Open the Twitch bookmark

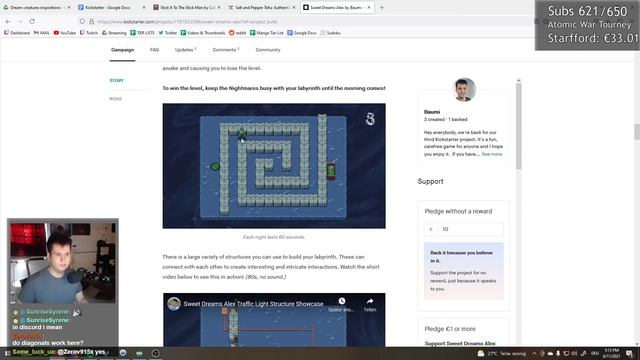coord(89,33)
